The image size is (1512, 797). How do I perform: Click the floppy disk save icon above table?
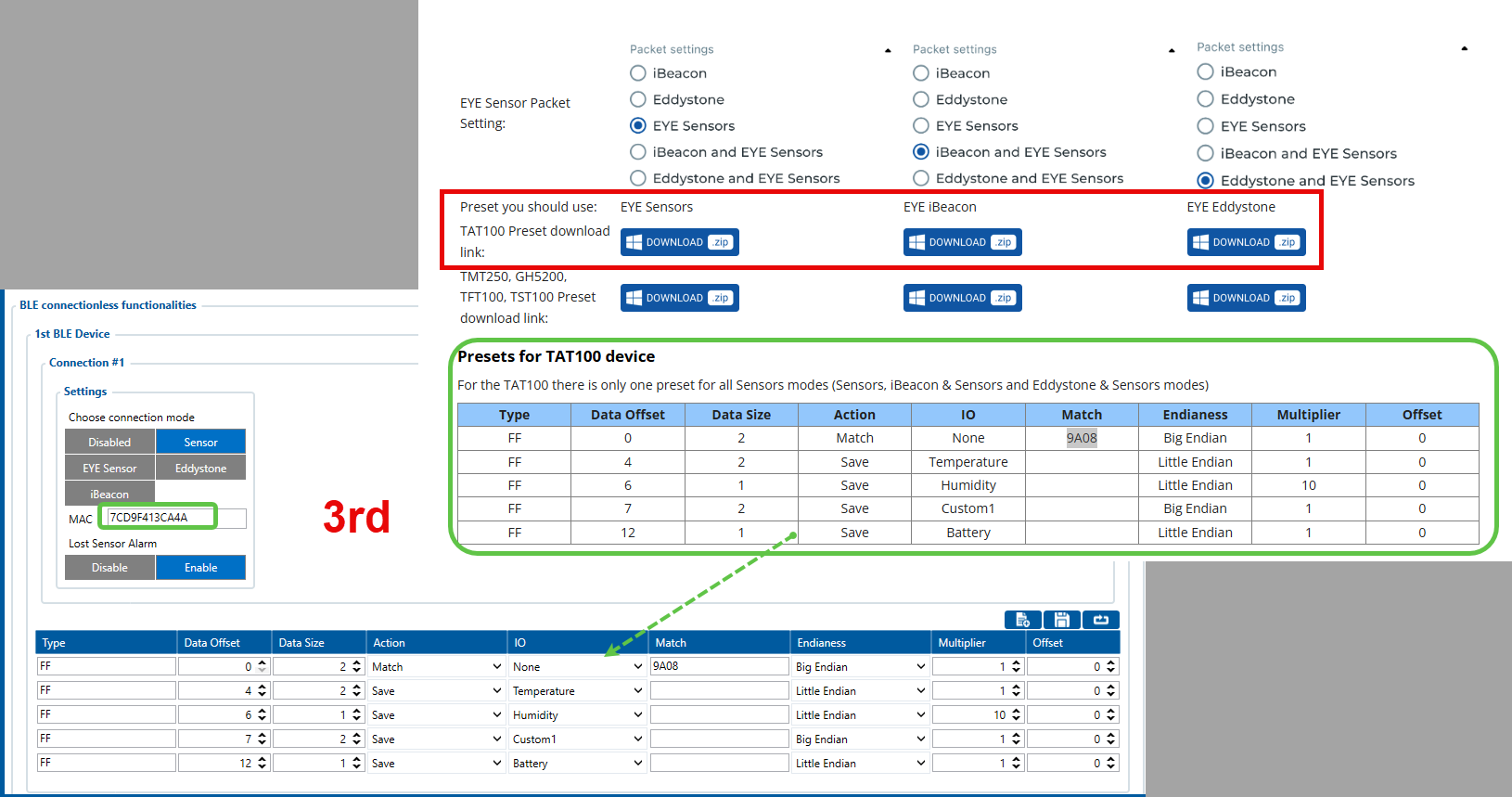(1061, 620)
